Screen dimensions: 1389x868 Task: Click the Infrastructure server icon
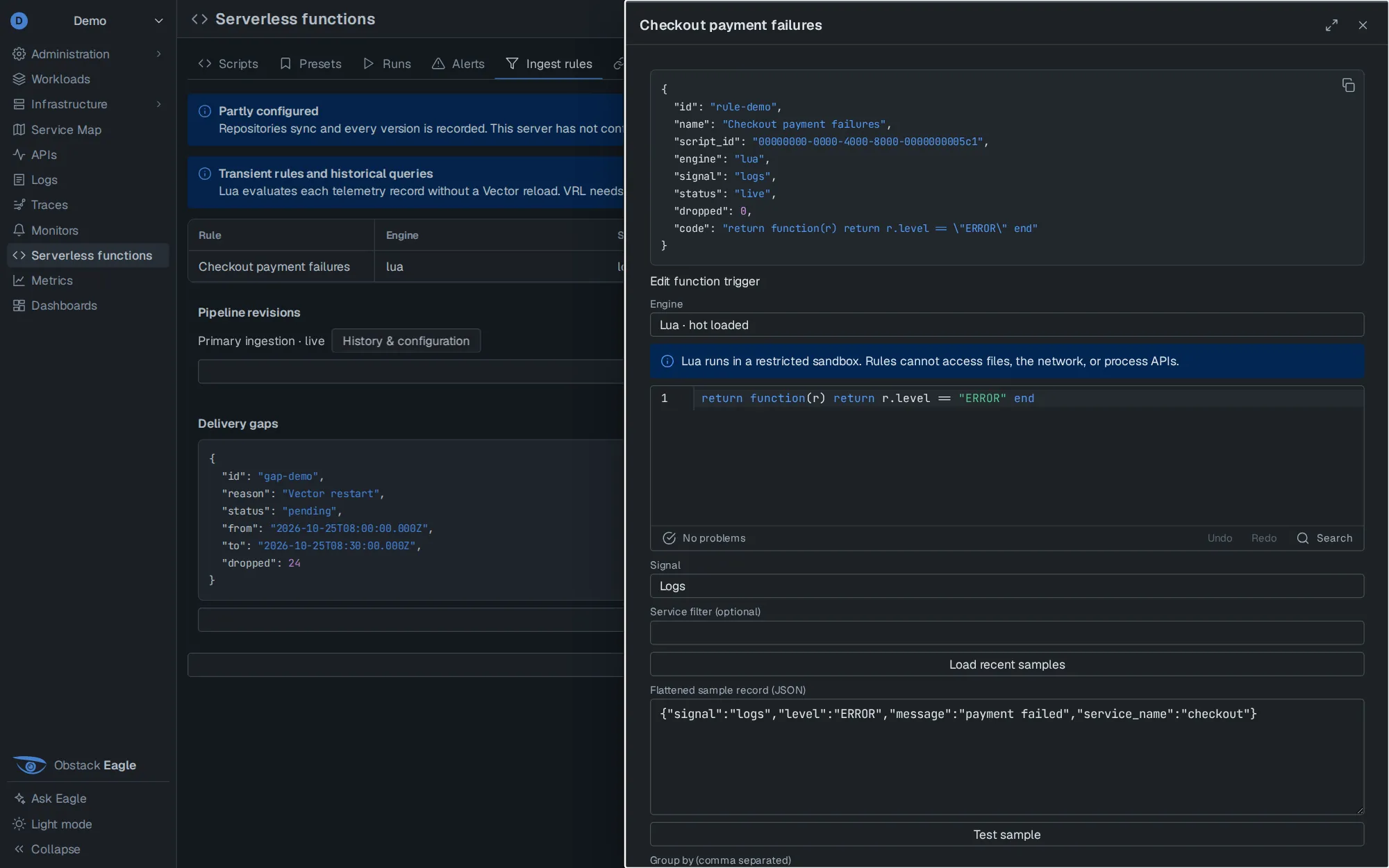tap(19, 104)
